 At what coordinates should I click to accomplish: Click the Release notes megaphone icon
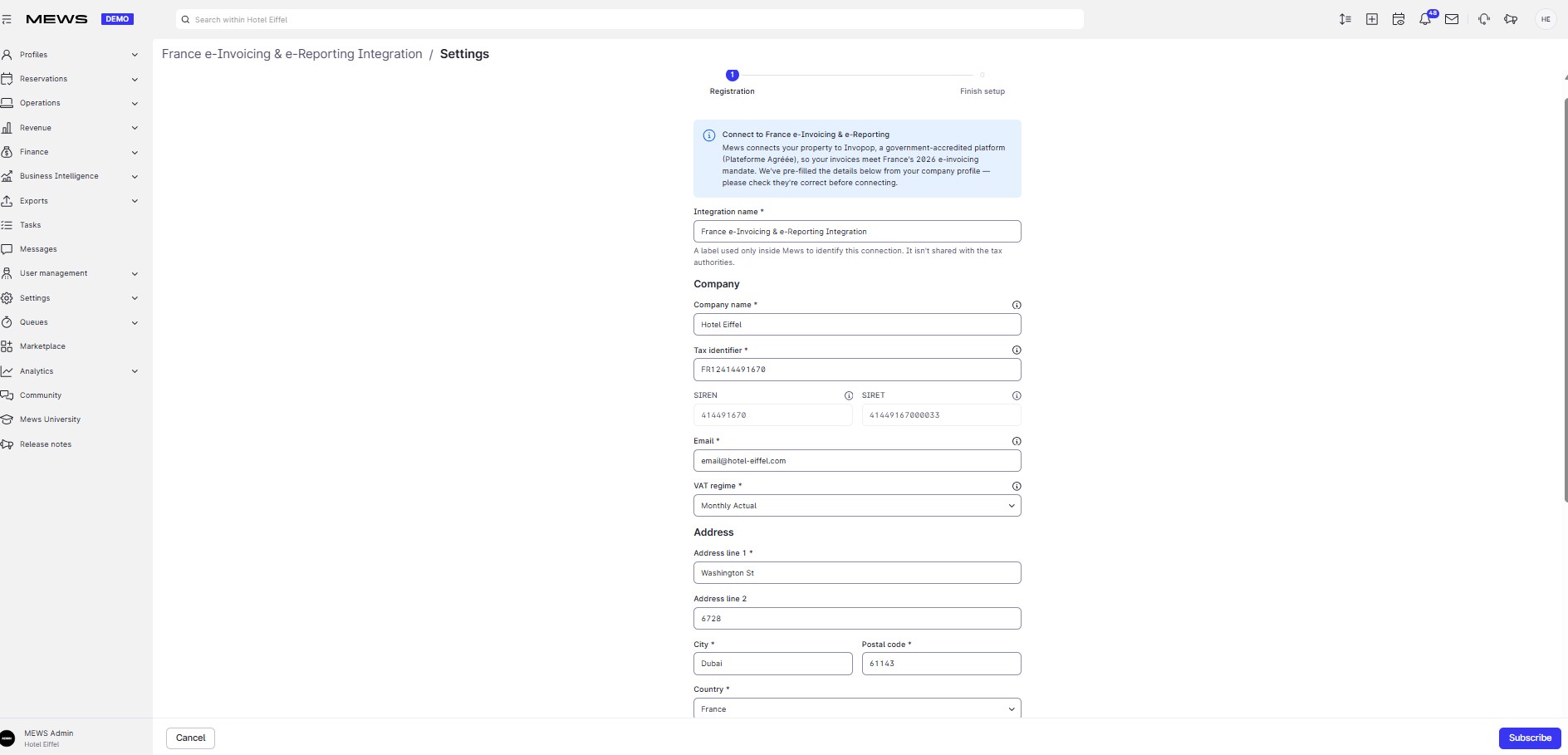pos(7,444)
